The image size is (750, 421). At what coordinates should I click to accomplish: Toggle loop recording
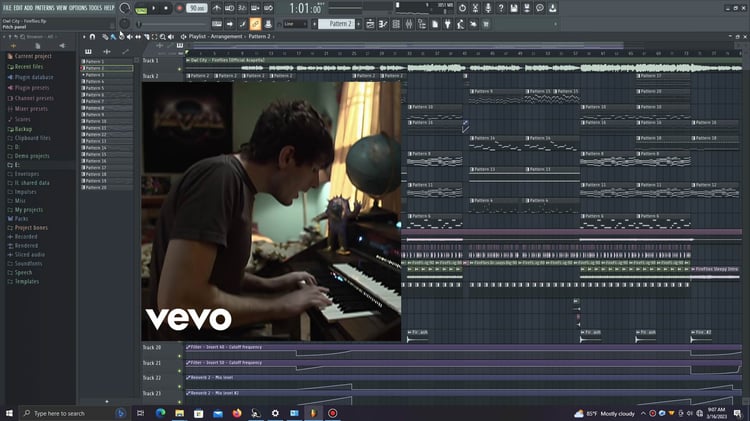[x=268, y=8]
